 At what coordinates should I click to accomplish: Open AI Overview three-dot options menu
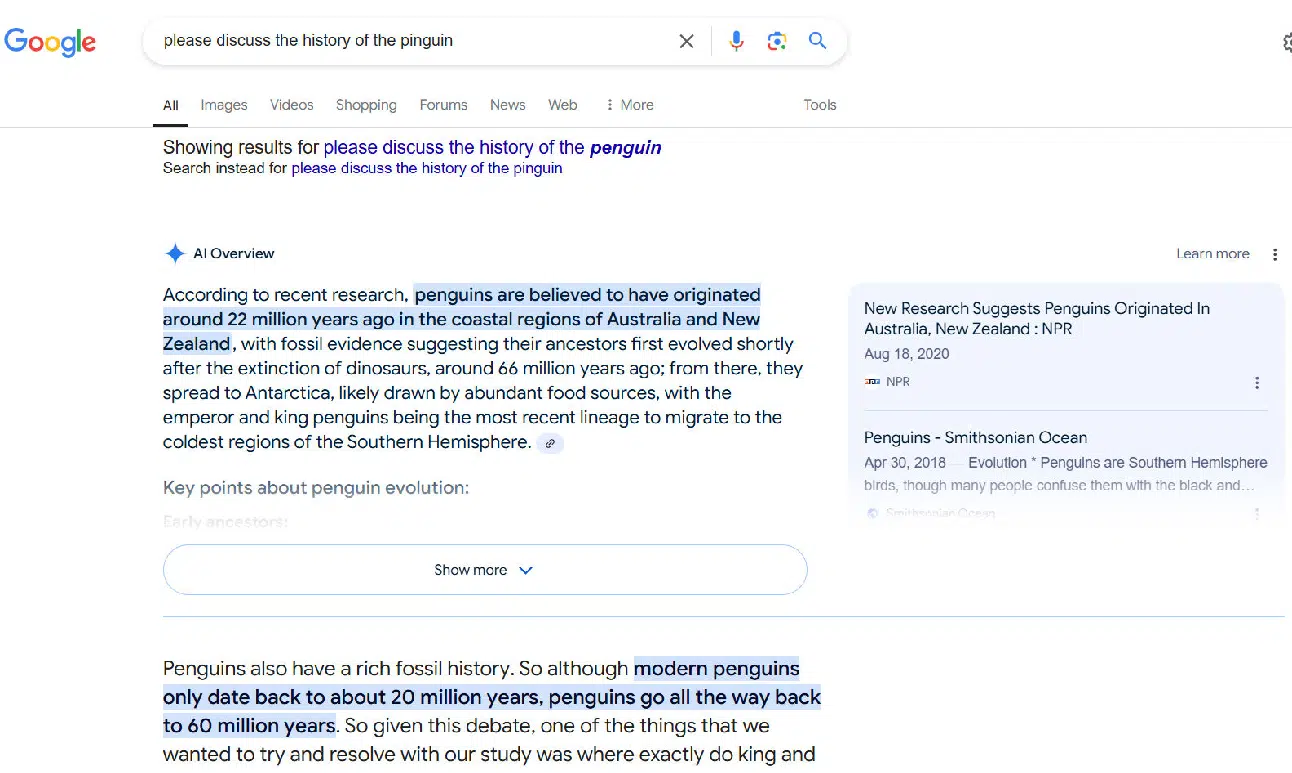pyautogui.click(x=1275, y=254)
